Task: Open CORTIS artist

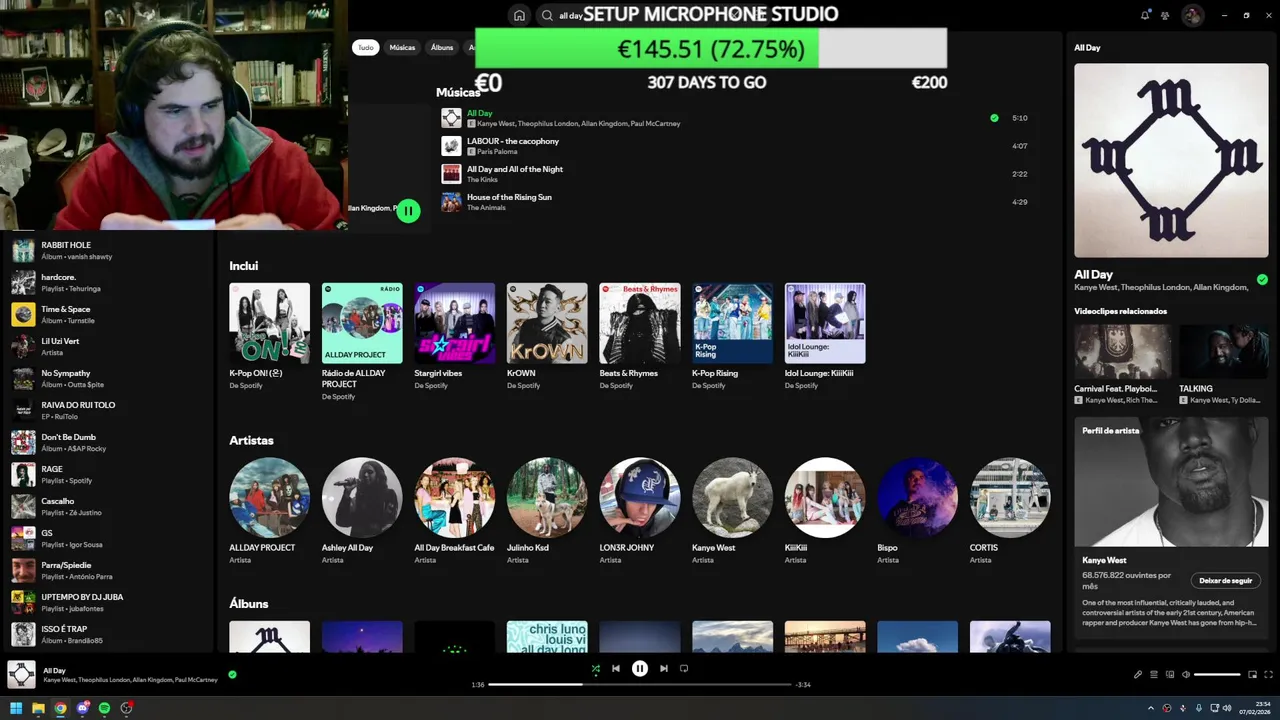Action: [1010, 498]
